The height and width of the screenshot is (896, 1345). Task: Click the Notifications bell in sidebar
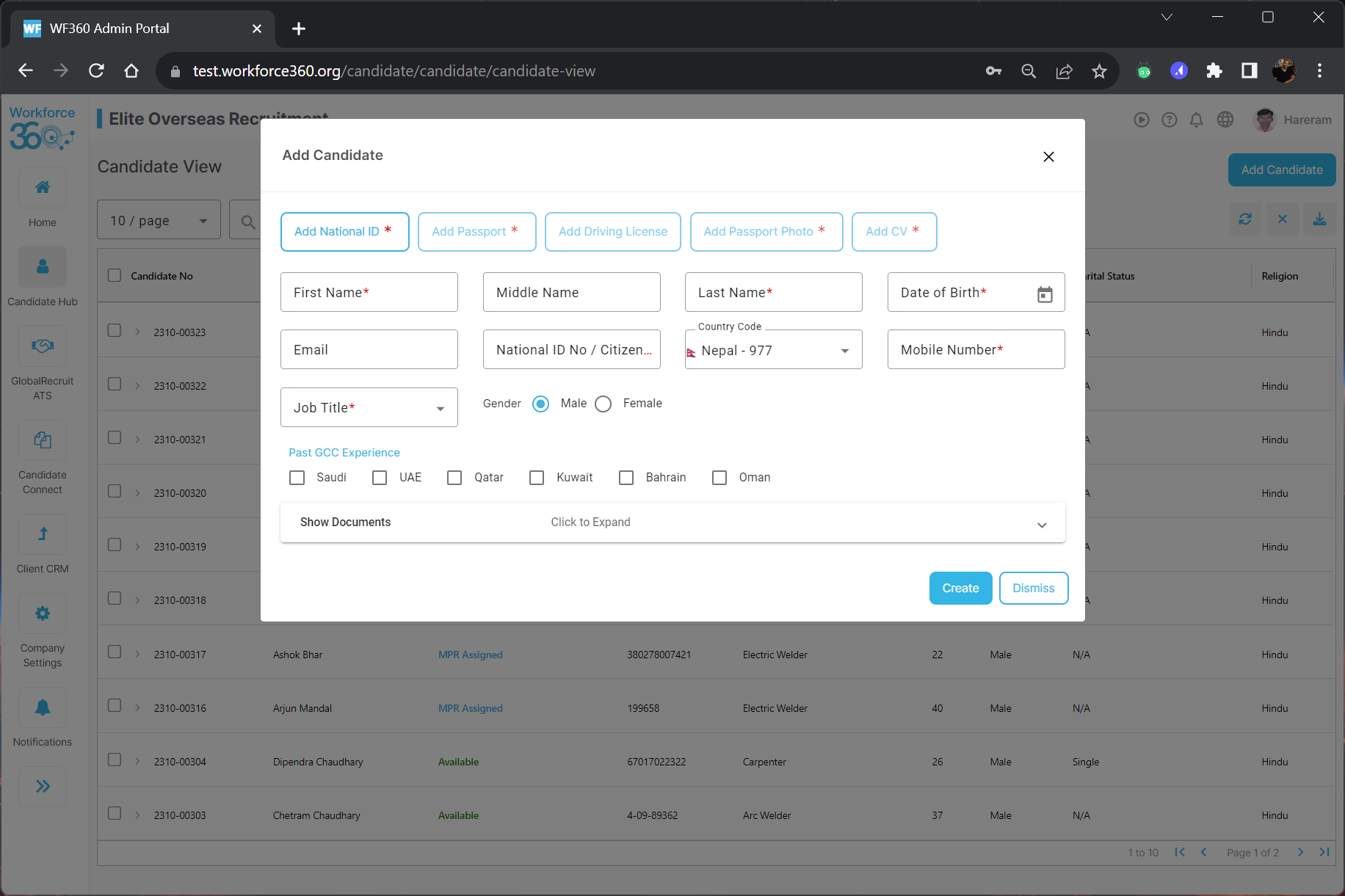pyautogui.click(x=43, y=707)
